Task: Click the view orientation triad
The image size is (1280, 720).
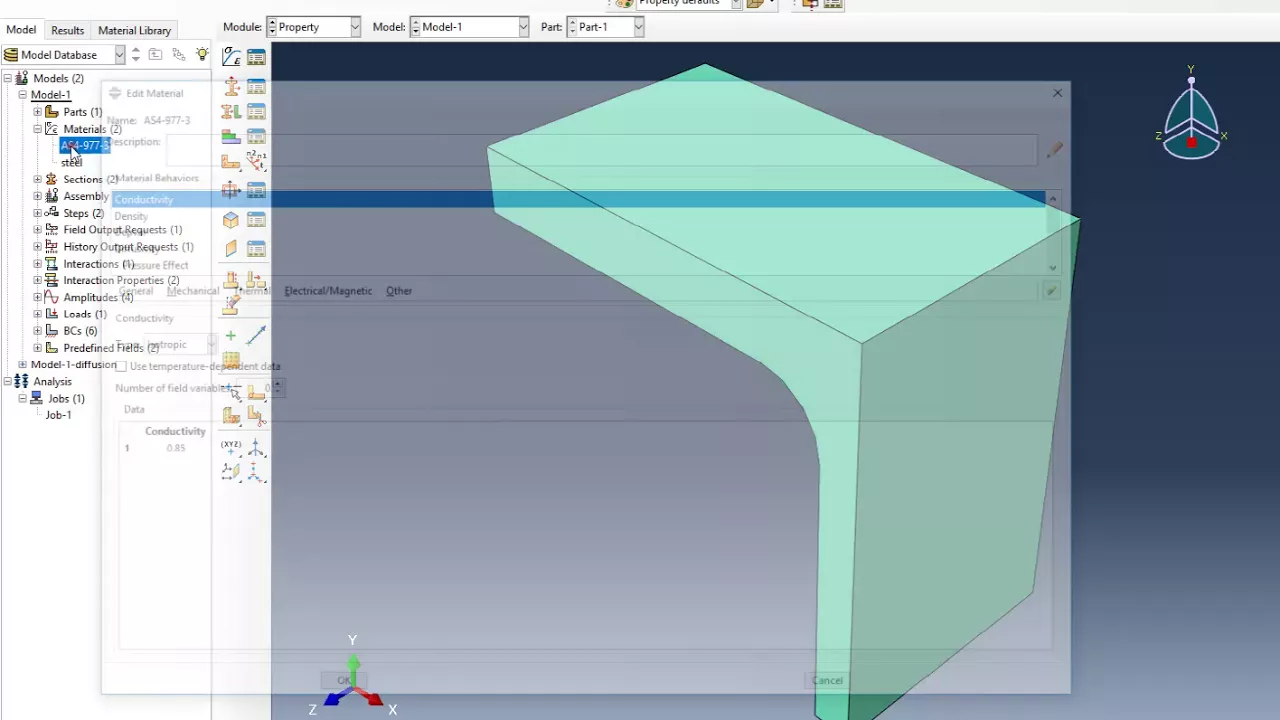Action: click(x=1191, y=115)
